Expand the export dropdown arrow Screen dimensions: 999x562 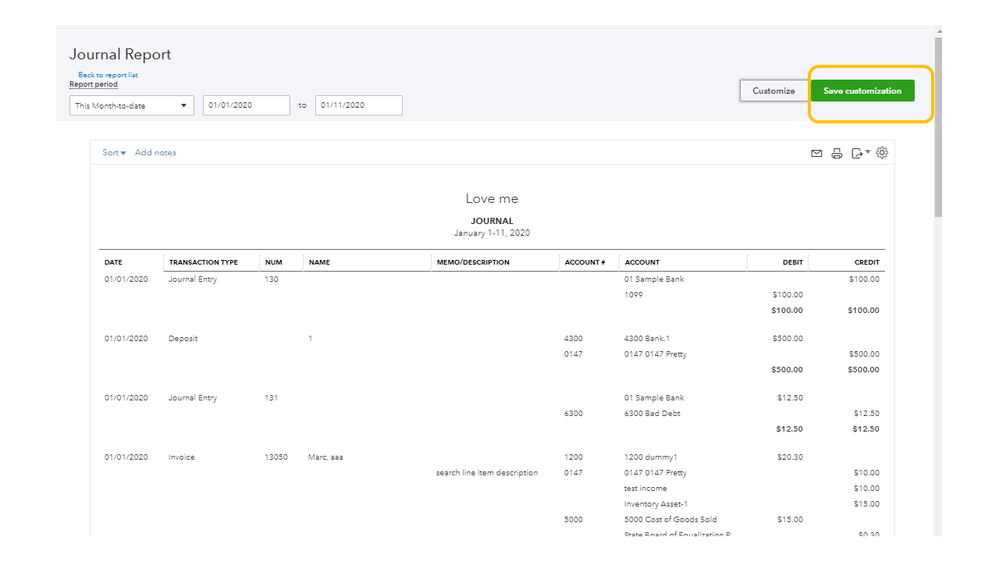(868, 153)
